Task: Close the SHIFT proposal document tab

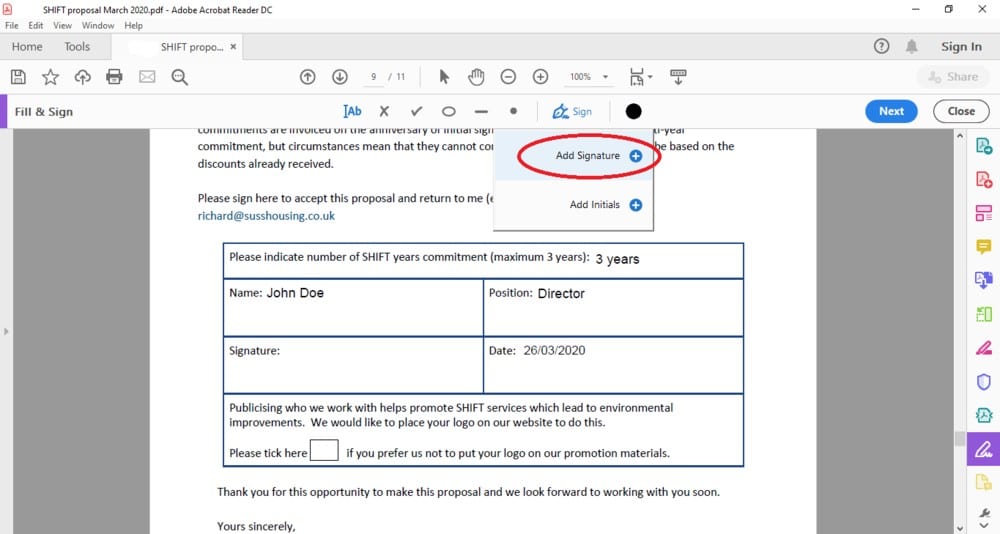Action: pos(233,47)
